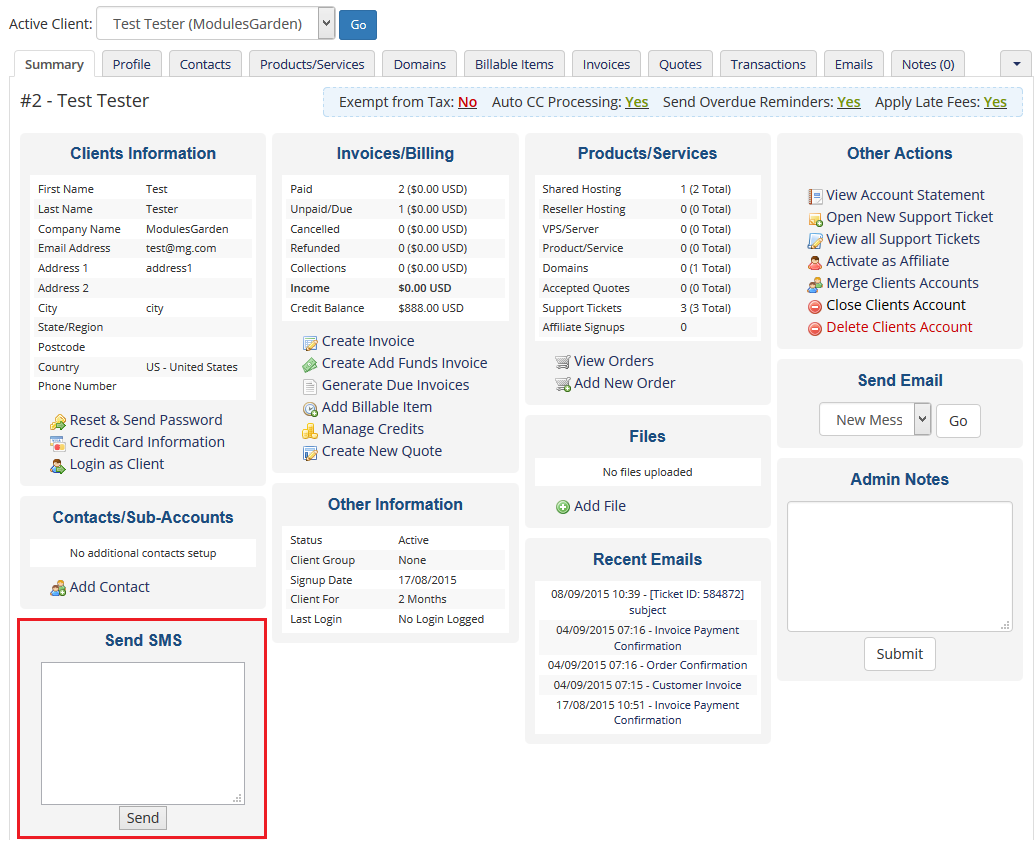The height and width of the screenshot is (843, 1034).
Task: Click the Add Contact link
Action: (109, 587)
